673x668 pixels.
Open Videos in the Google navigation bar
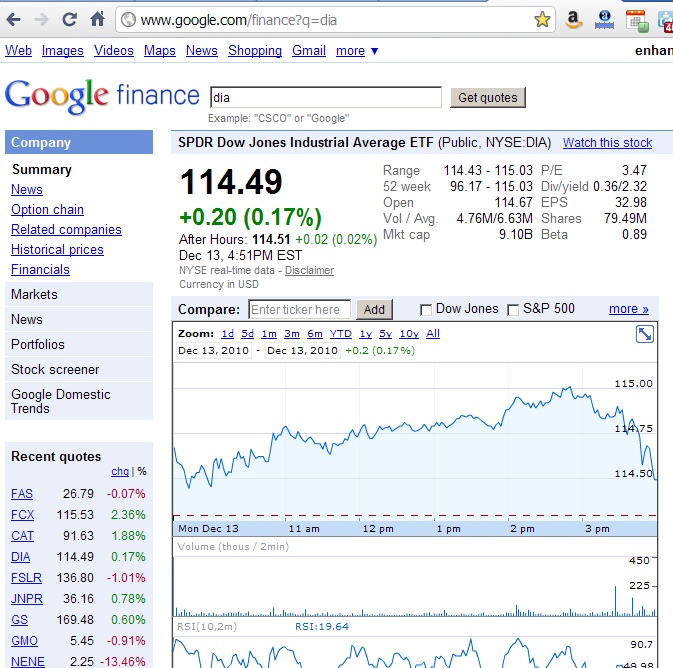coord(114,51)
